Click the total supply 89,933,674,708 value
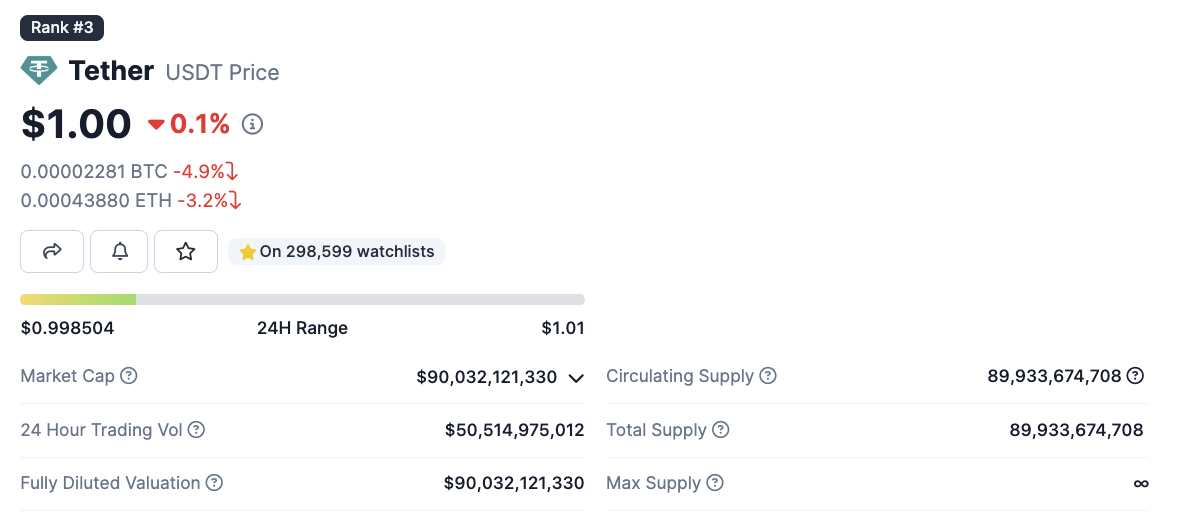Viewport: 1178px width, 532px height. pyautogui.click(x=1077, y=430)
